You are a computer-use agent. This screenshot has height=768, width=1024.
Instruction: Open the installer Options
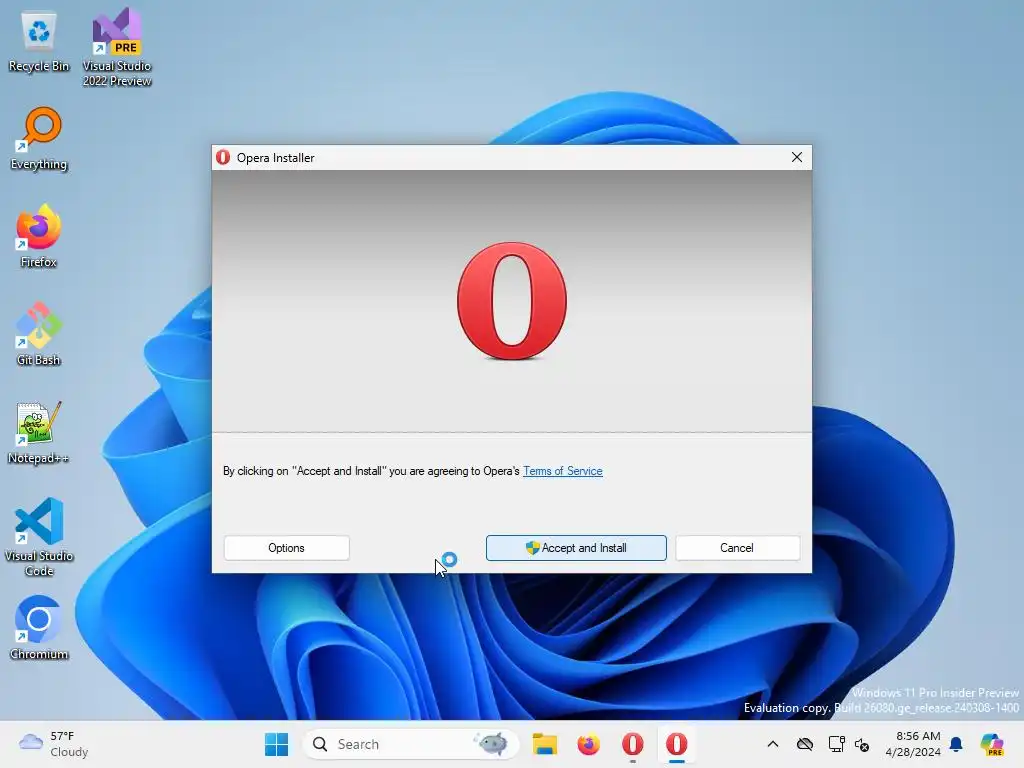pos(286,548)
